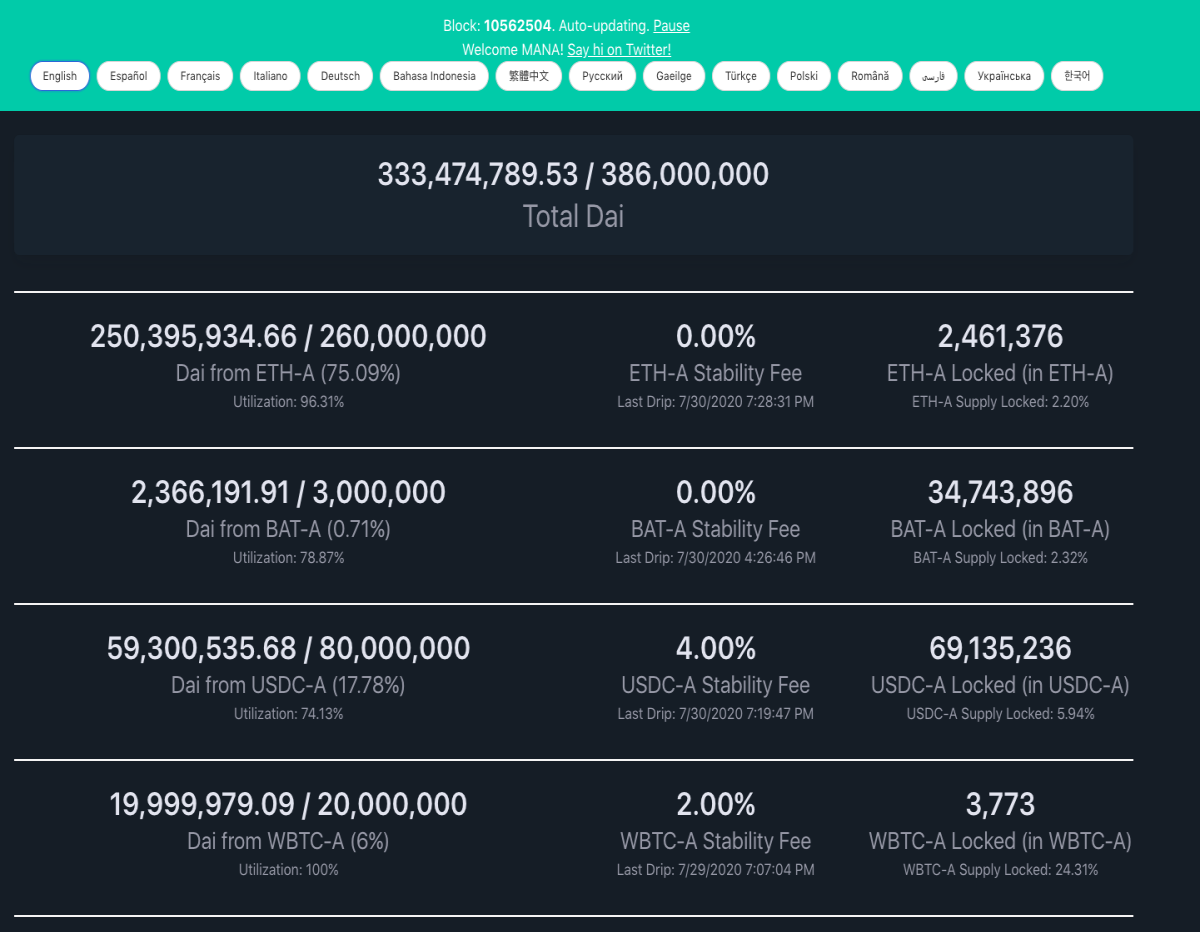1200x932 pixels.
Task: Select the 한국어 language button
Action: pyautogui.click(x=1077, y=76)
